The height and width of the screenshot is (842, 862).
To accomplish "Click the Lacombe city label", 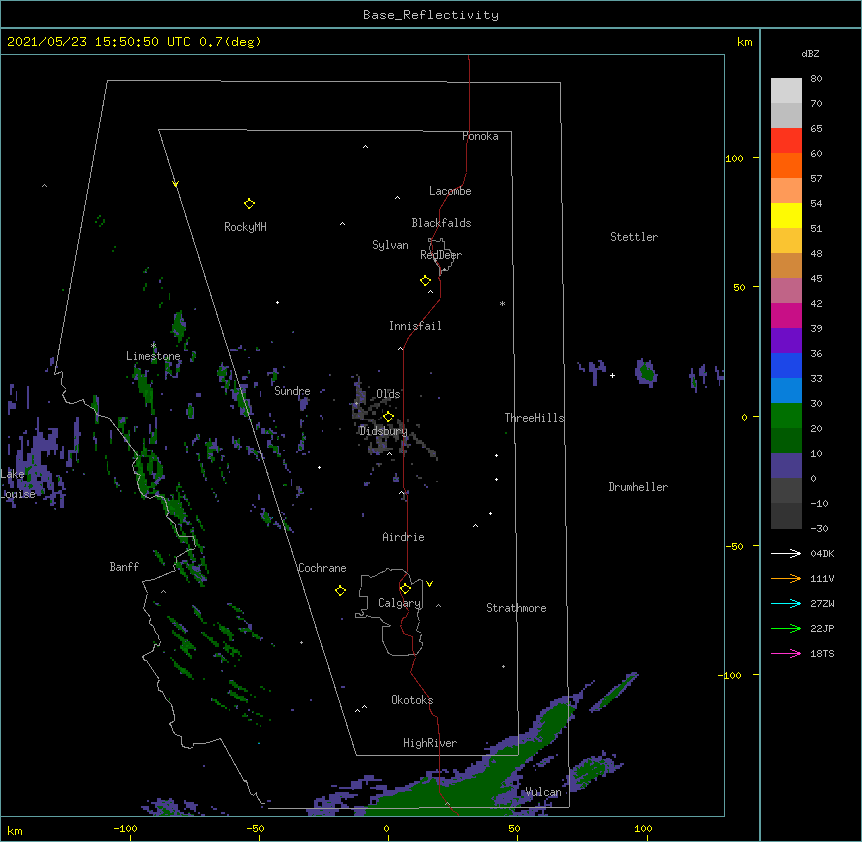I will click(450, 191).
